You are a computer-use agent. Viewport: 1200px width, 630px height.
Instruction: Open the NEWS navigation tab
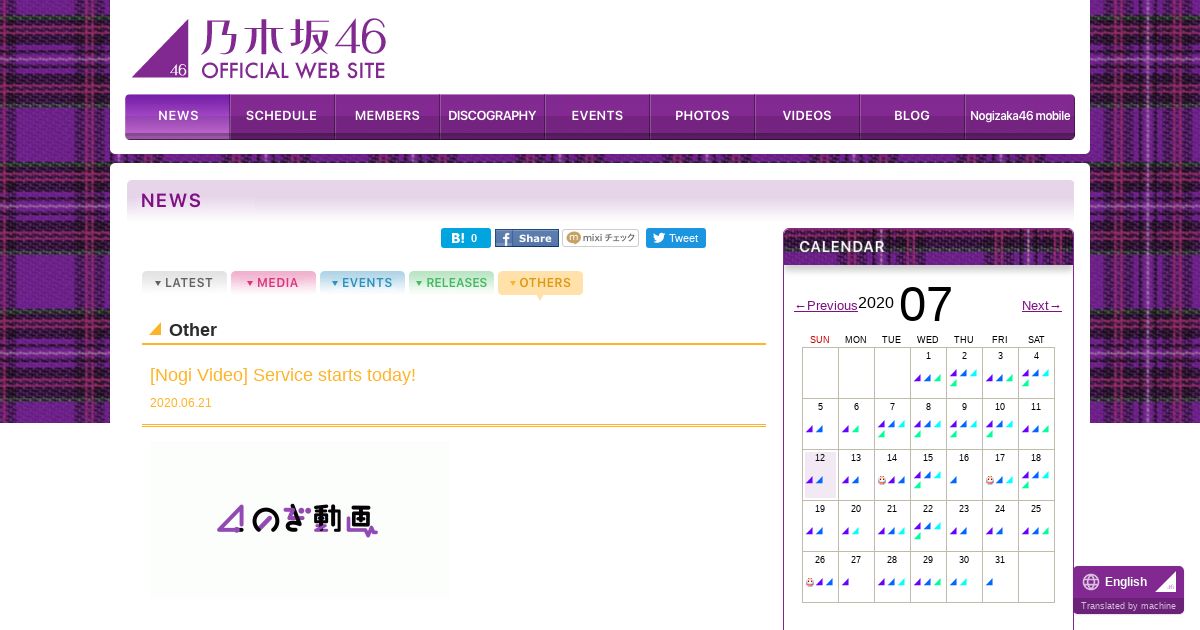(178, 116)
